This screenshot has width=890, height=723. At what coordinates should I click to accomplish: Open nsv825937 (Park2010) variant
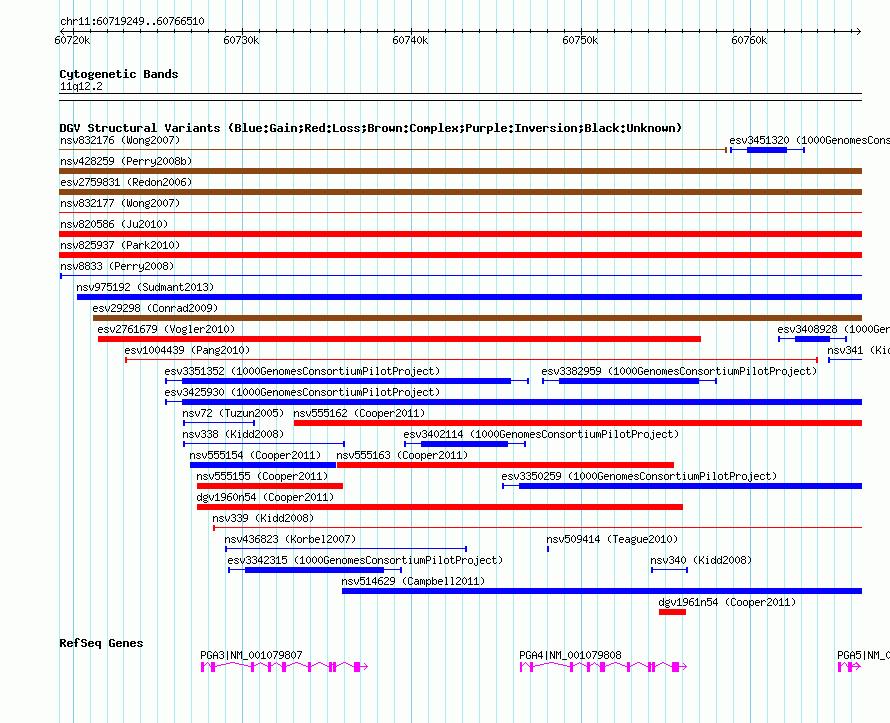[460, 255]
